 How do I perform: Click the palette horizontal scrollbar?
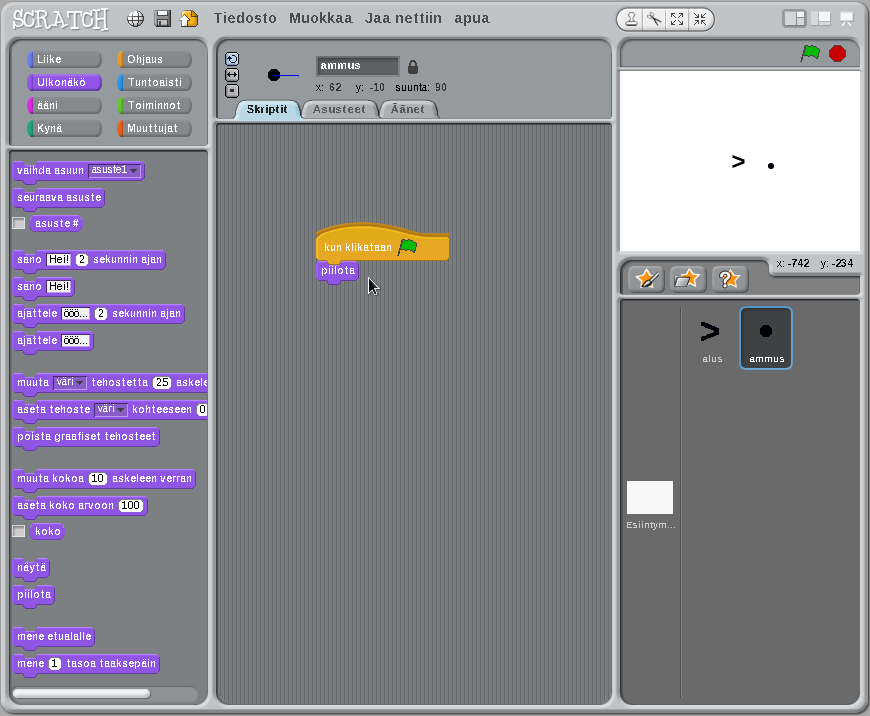click(x=82, y=693)
